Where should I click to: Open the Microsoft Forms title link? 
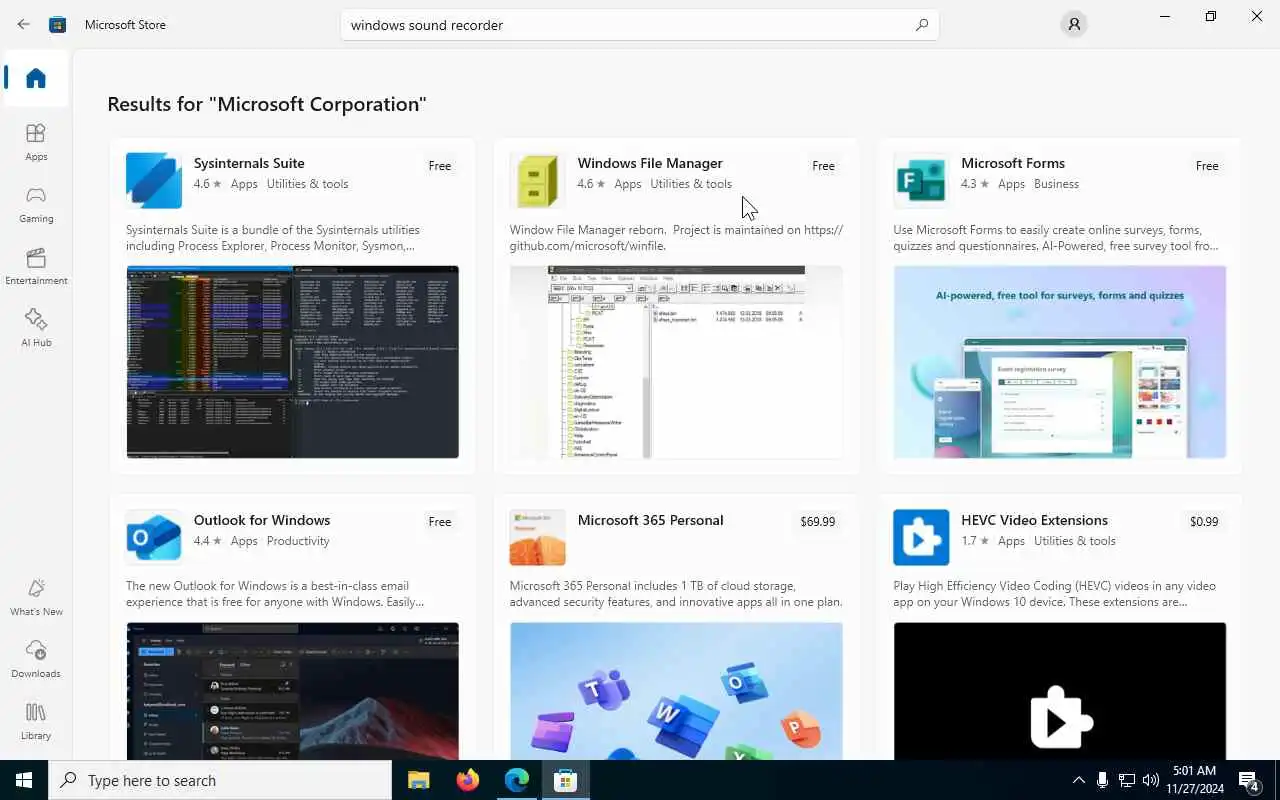1013,163
